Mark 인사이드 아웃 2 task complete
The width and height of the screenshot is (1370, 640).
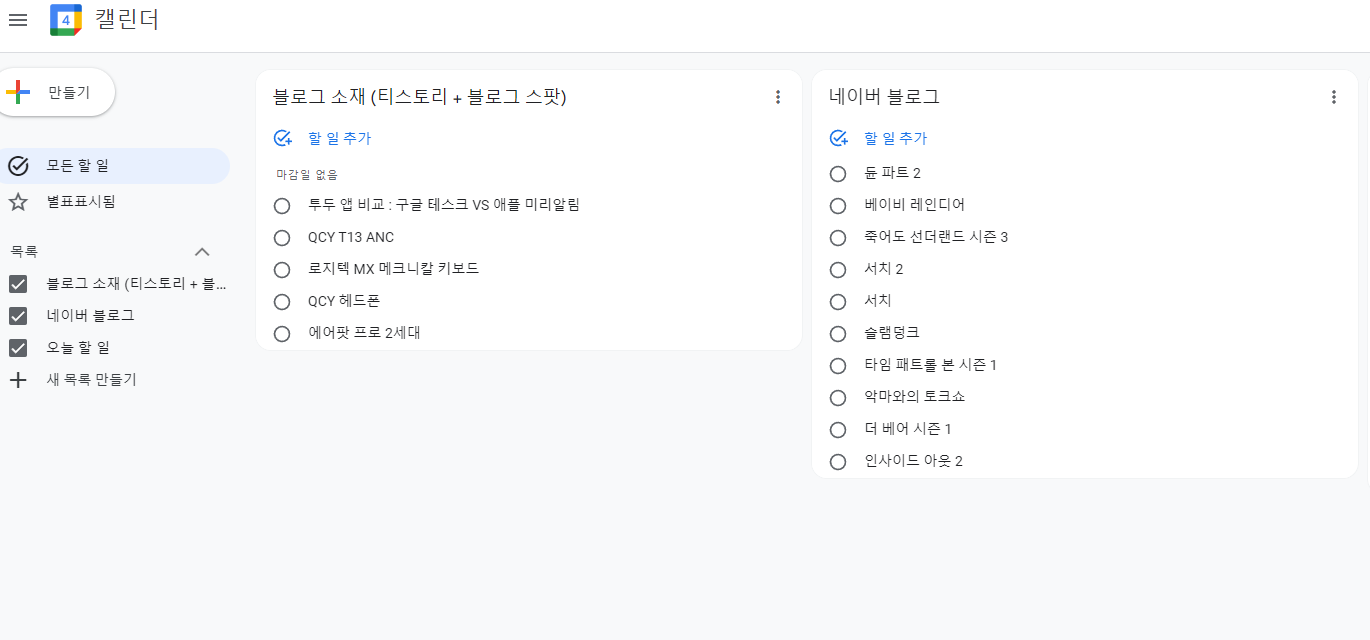838,462
